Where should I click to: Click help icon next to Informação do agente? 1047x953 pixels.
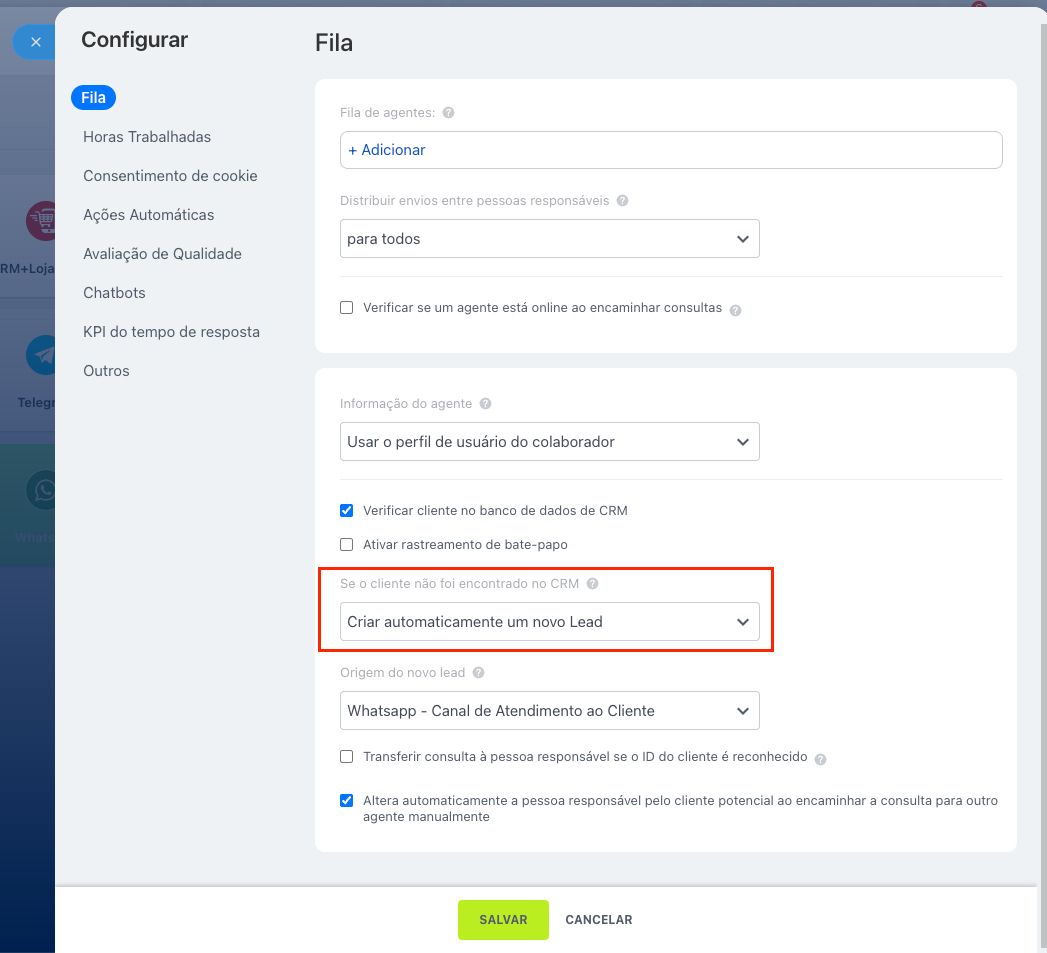click(x=485, y=404)
